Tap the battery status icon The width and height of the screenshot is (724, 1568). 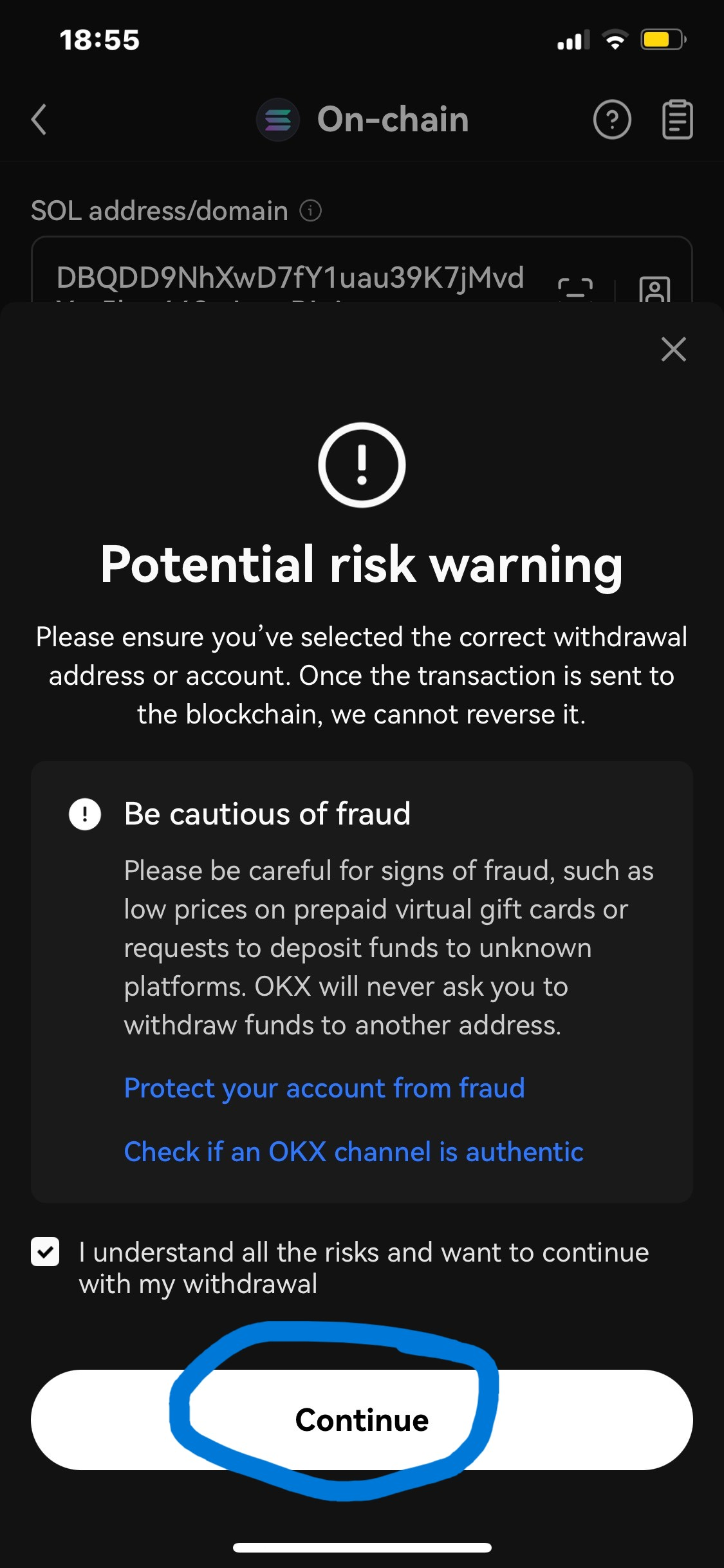click(x=663, y=40)
